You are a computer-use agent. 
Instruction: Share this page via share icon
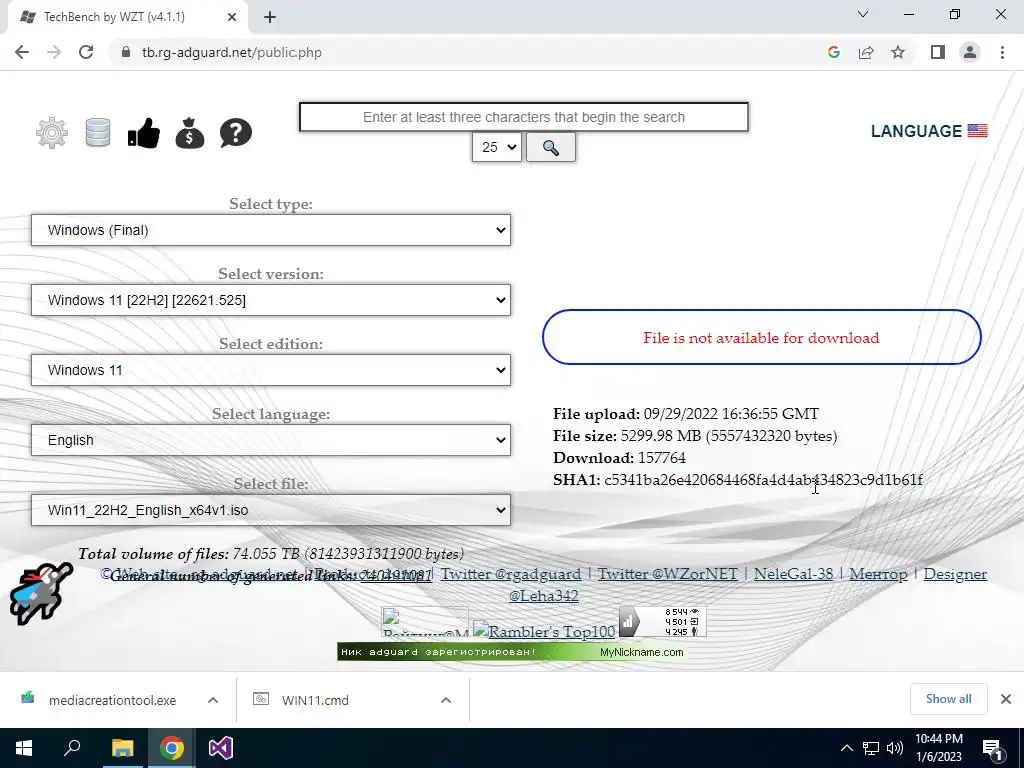[x=866, y=52]
